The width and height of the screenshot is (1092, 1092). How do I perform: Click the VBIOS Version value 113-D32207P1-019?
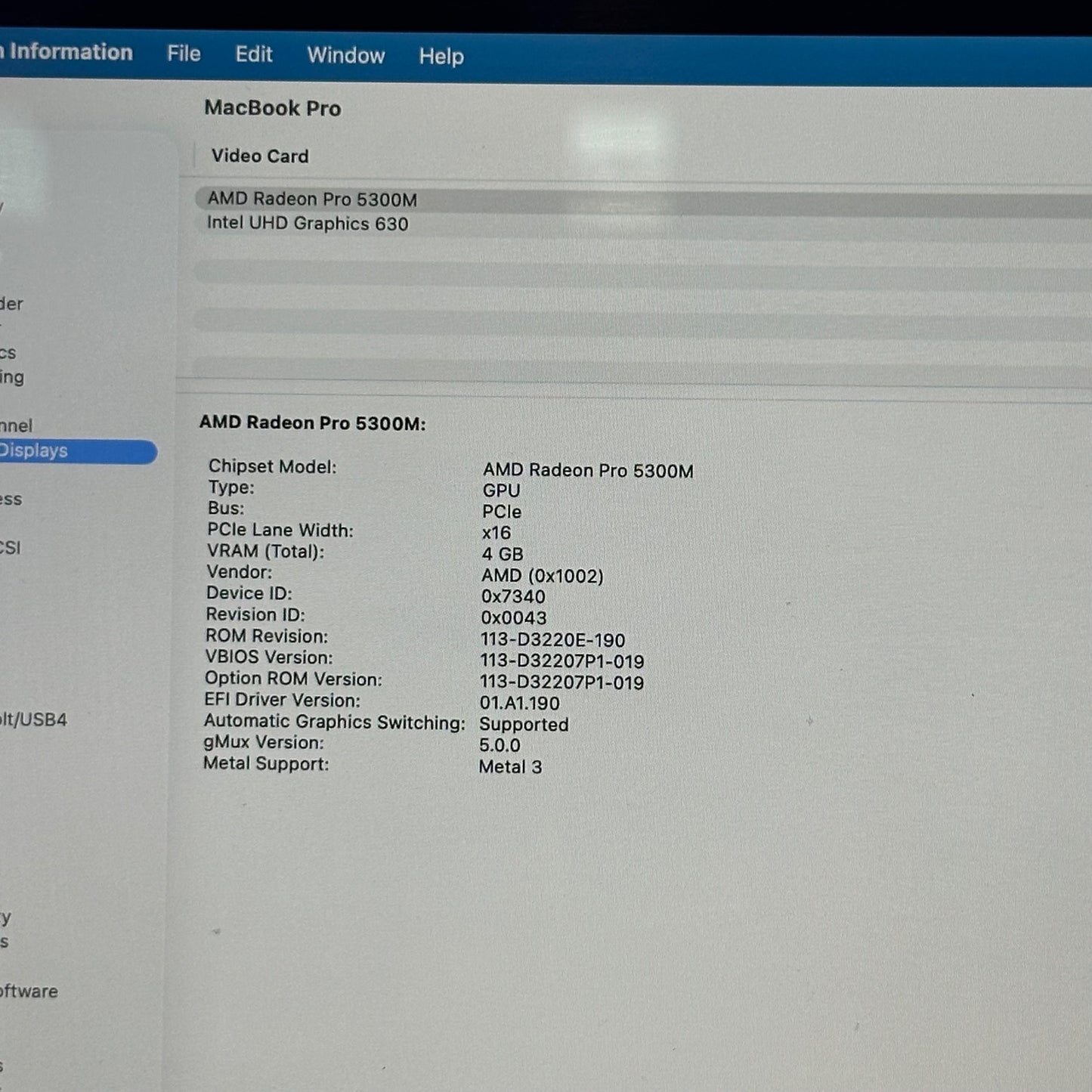click(562, 661)
